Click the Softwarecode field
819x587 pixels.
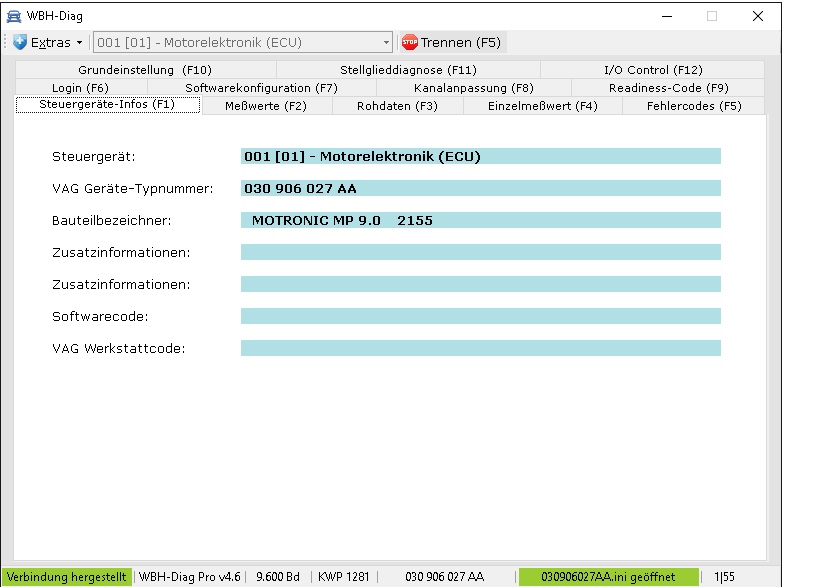tap(480, 316)
